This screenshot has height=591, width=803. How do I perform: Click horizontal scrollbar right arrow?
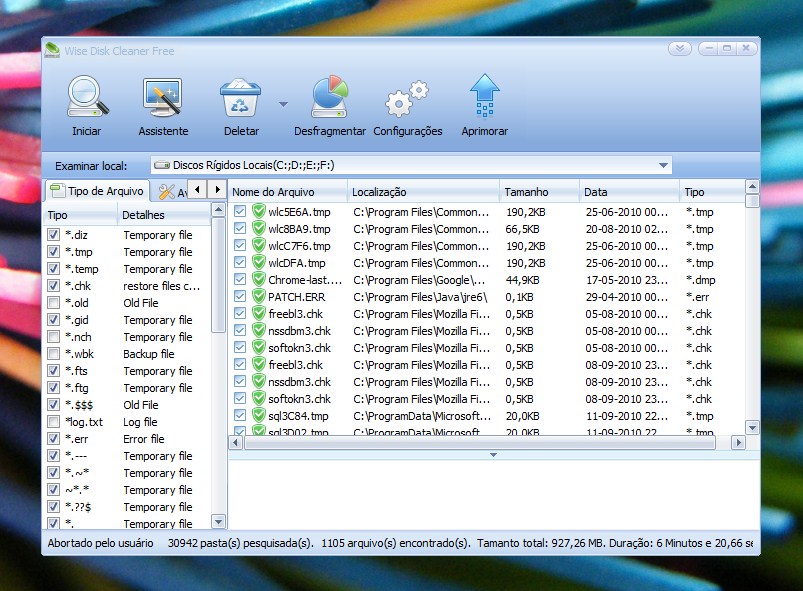click(x=738, y=442)
